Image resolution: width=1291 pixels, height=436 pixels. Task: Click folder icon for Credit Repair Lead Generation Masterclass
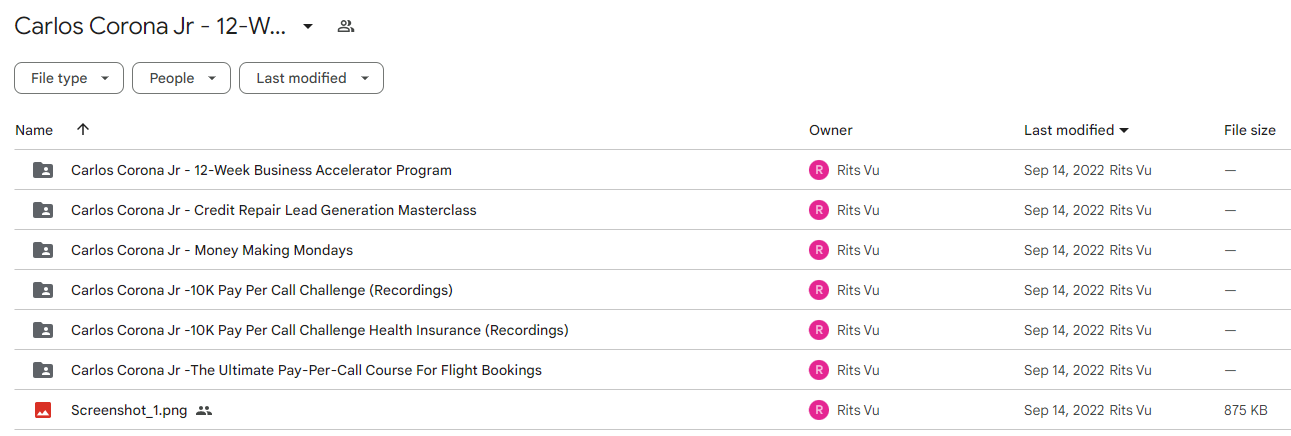coord(43,210)
